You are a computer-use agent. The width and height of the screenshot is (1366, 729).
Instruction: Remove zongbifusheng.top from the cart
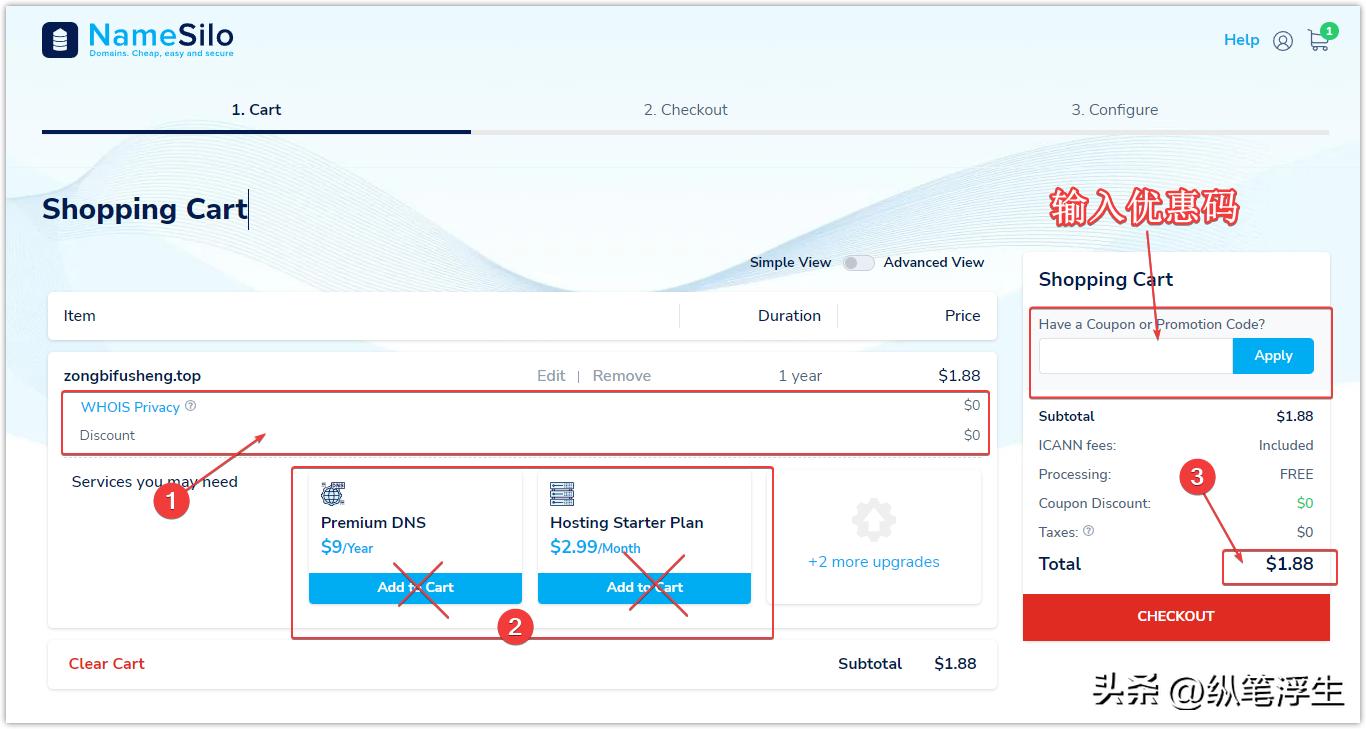[x=622, y=376]
